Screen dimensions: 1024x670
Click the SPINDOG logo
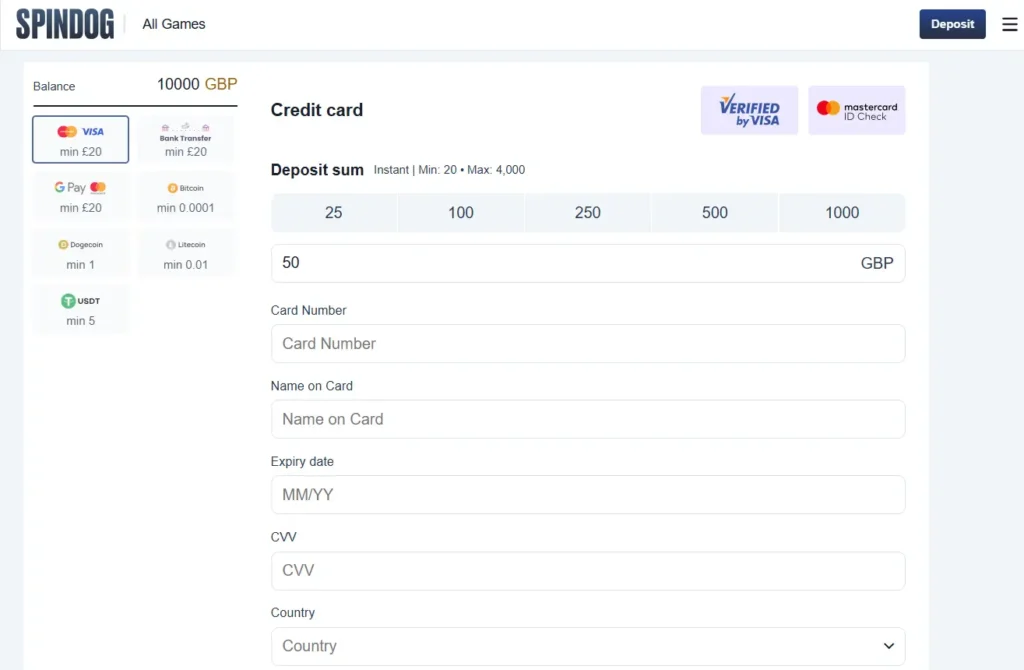66,23
